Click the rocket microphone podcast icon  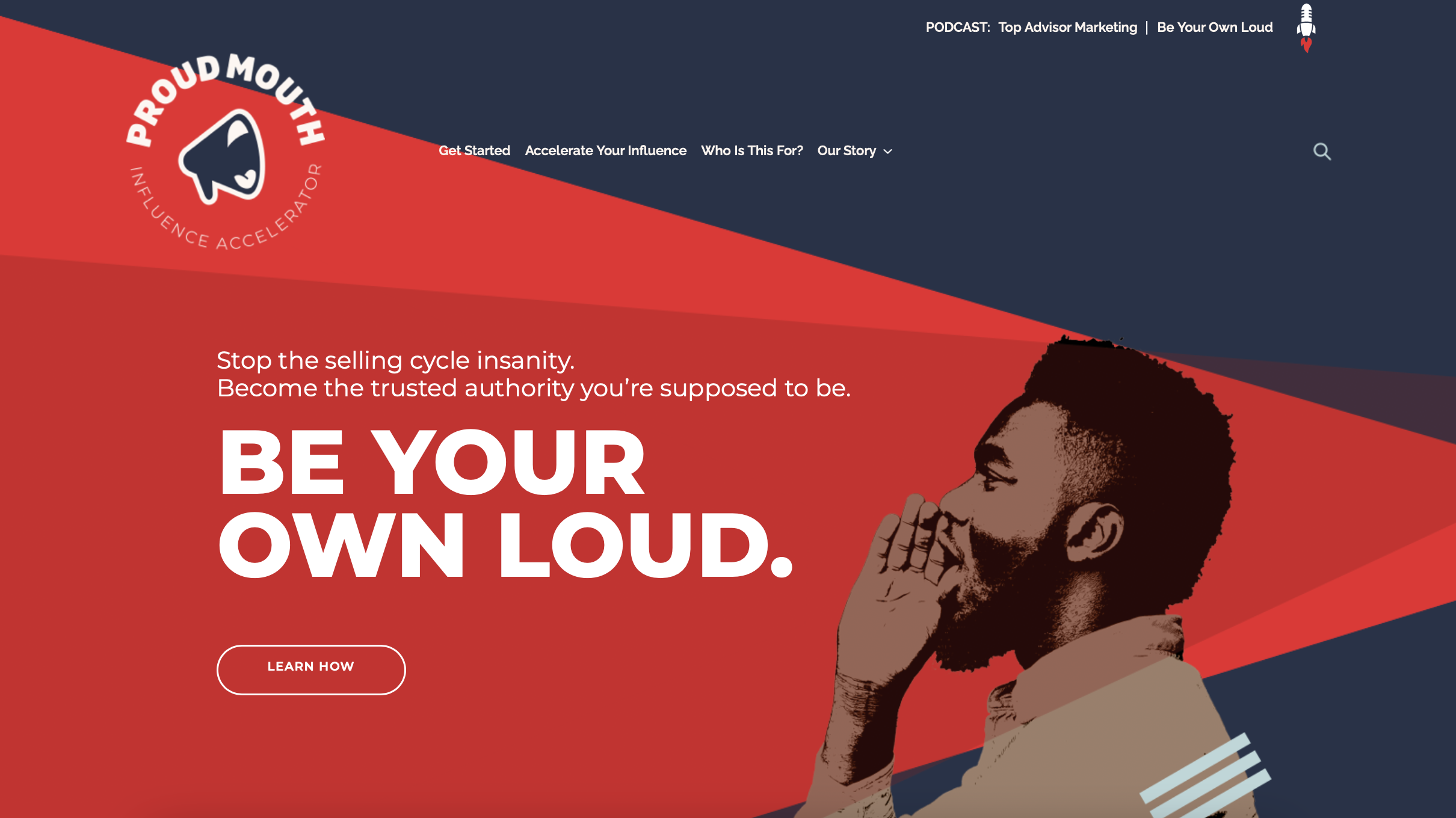point(1306,28)
